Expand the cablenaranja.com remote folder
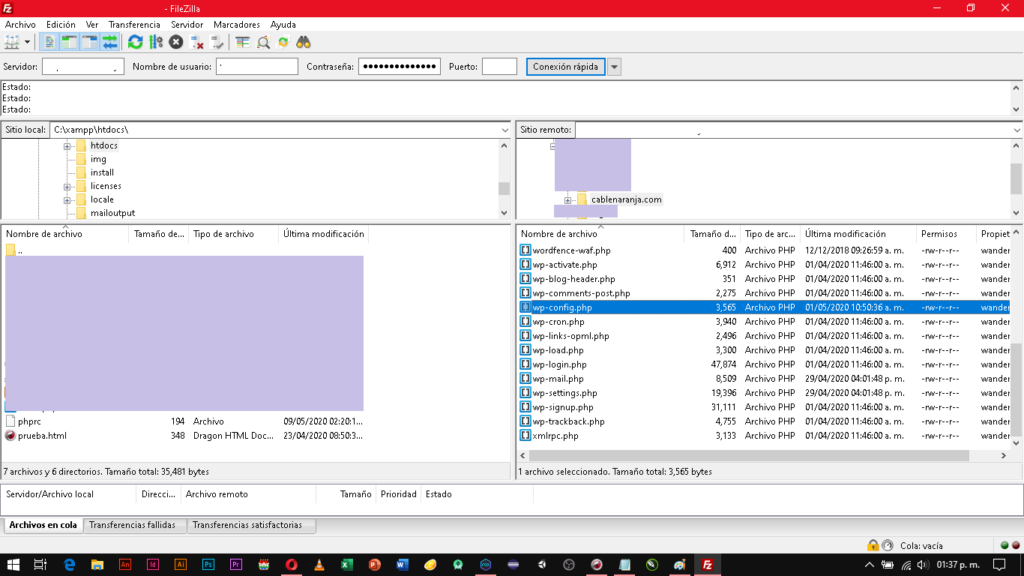Viewport: 1024px width, 576px height. coord(568,200)
